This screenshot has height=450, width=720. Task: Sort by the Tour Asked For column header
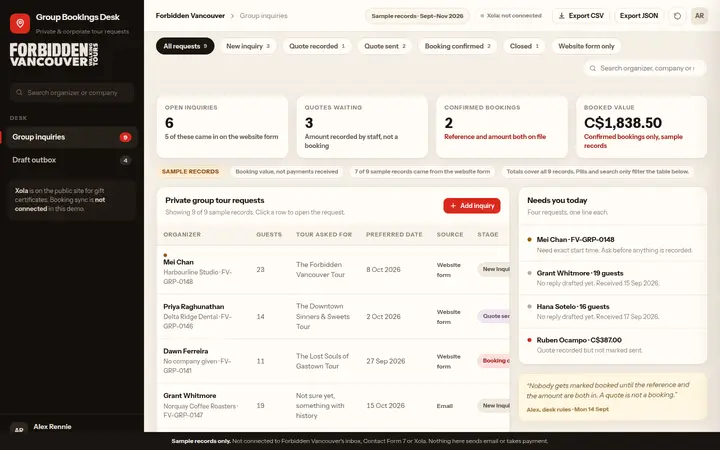pos(324,234)
